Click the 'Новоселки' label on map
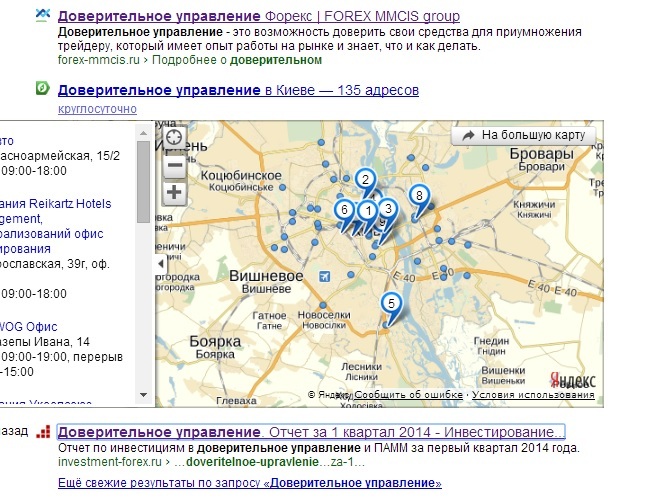Viewport: 662px width, 502px height. [324, 315]
